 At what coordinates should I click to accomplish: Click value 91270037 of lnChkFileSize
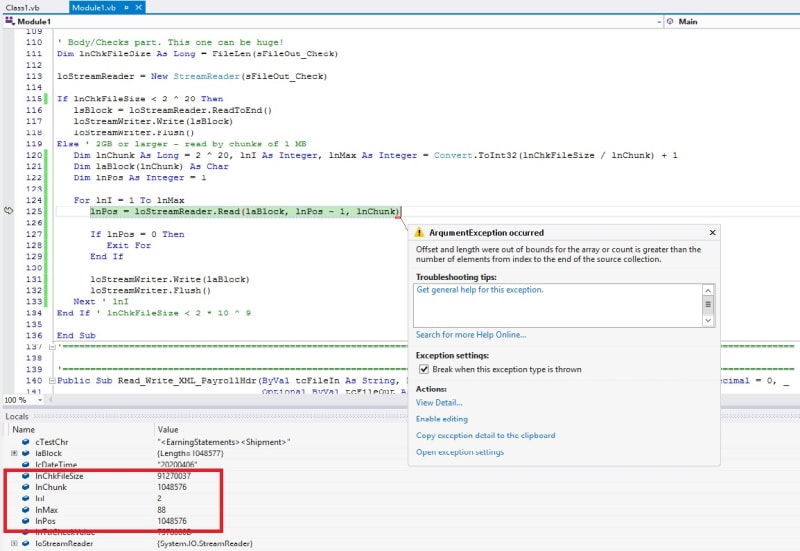pyautogui.click(x=174, y=476)
